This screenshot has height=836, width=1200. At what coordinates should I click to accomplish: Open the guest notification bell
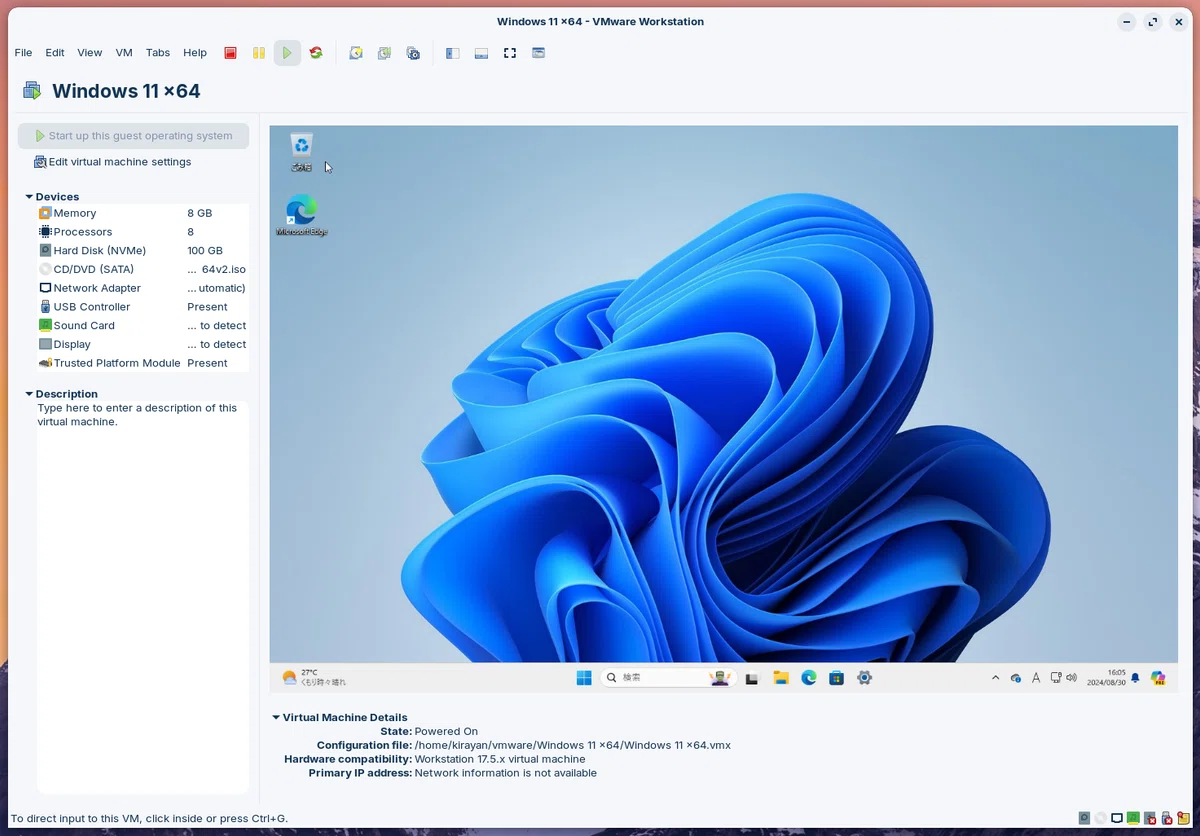pos(1135,678)
